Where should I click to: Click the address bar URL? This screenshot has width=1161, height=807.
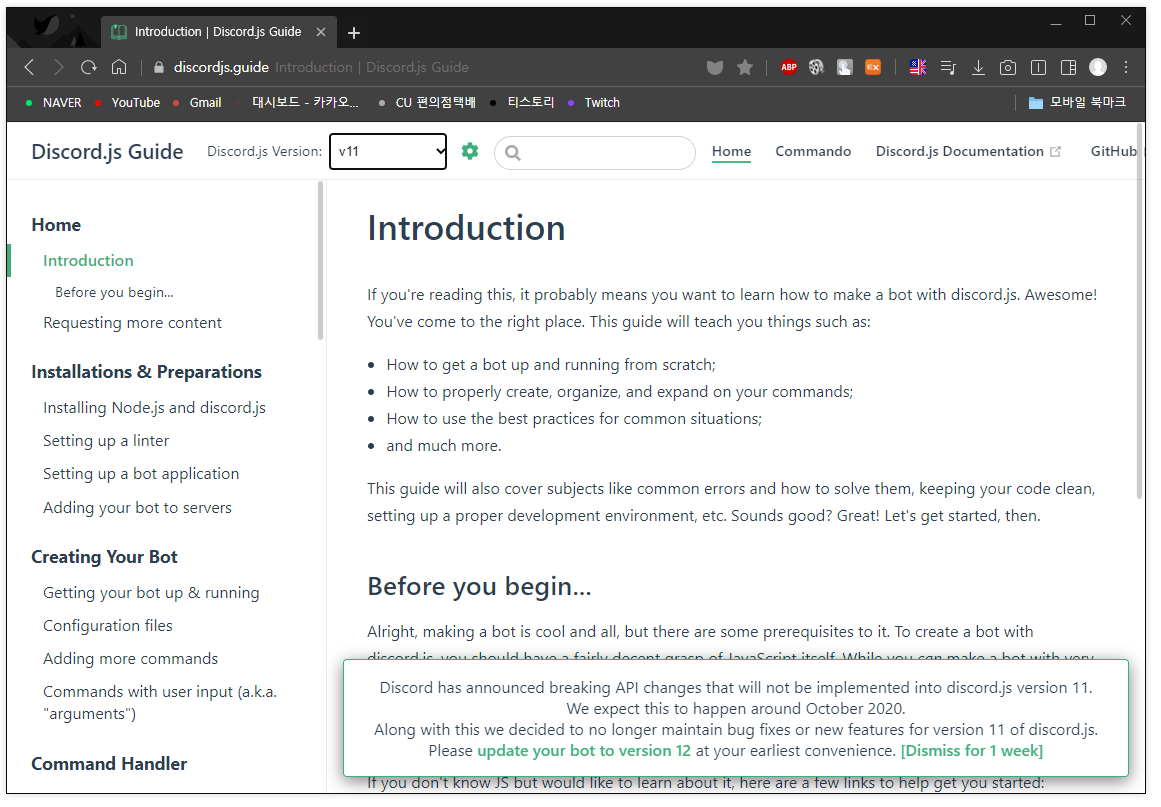click(x=221, y=67)
